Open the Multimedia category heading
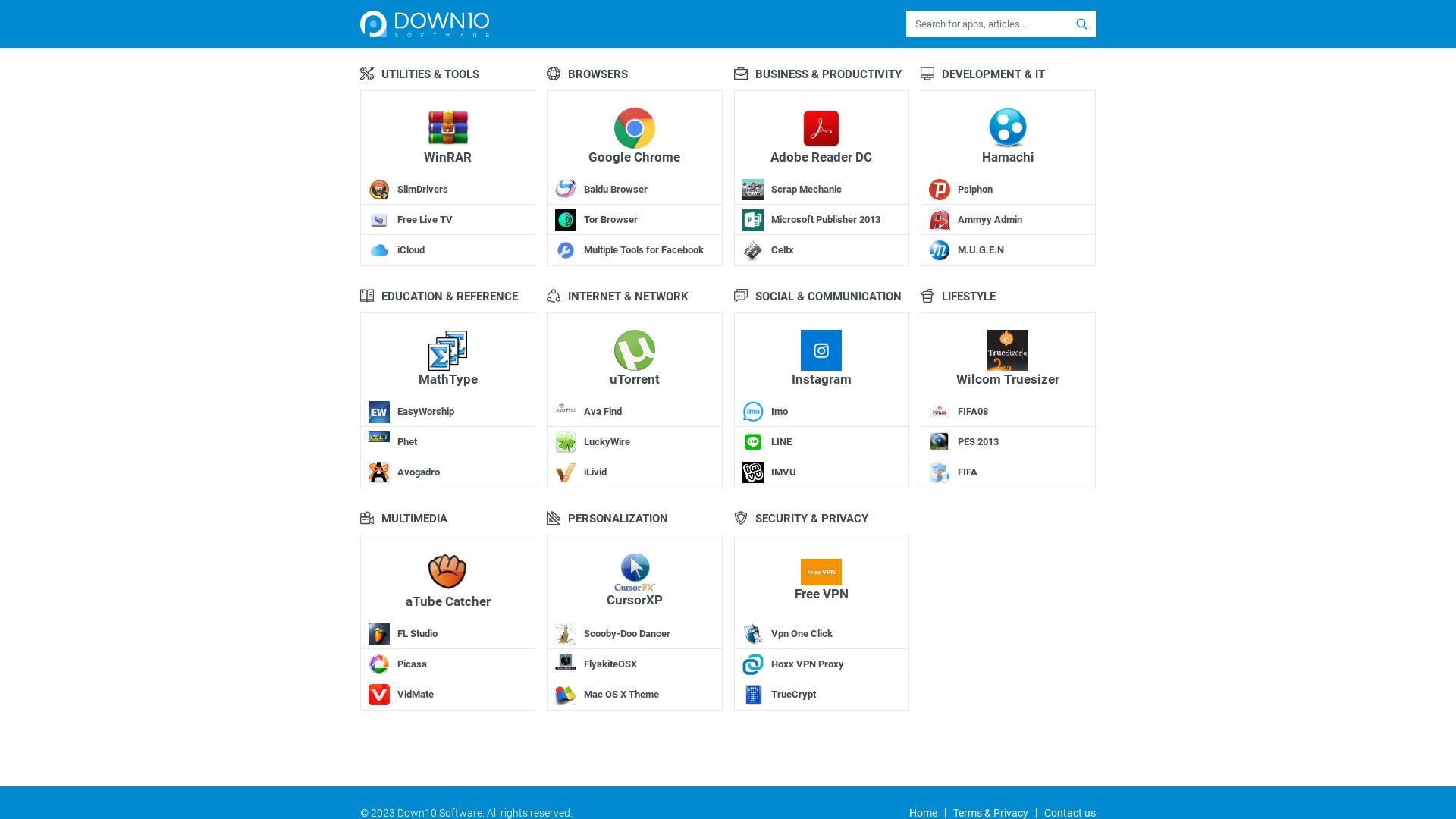1456x819 pixels. pos(414,519)
